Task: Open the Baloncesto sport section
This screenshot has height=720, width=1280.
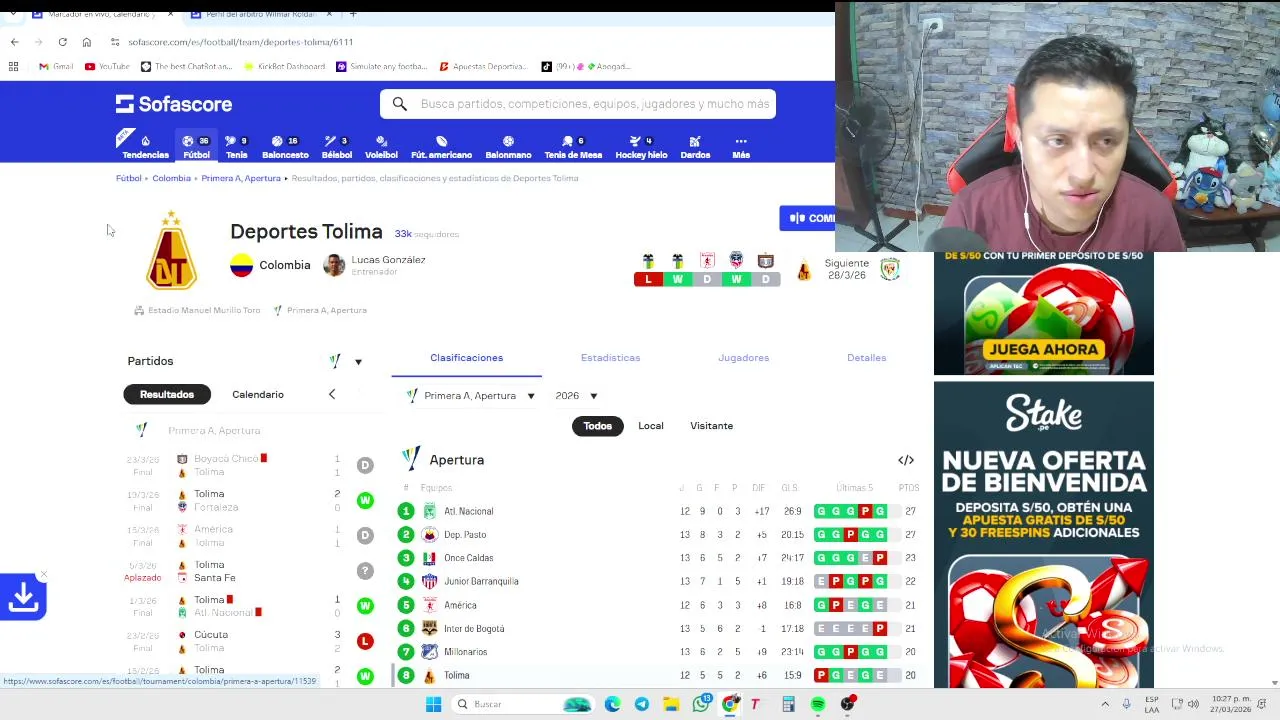Action: [285, 147]
